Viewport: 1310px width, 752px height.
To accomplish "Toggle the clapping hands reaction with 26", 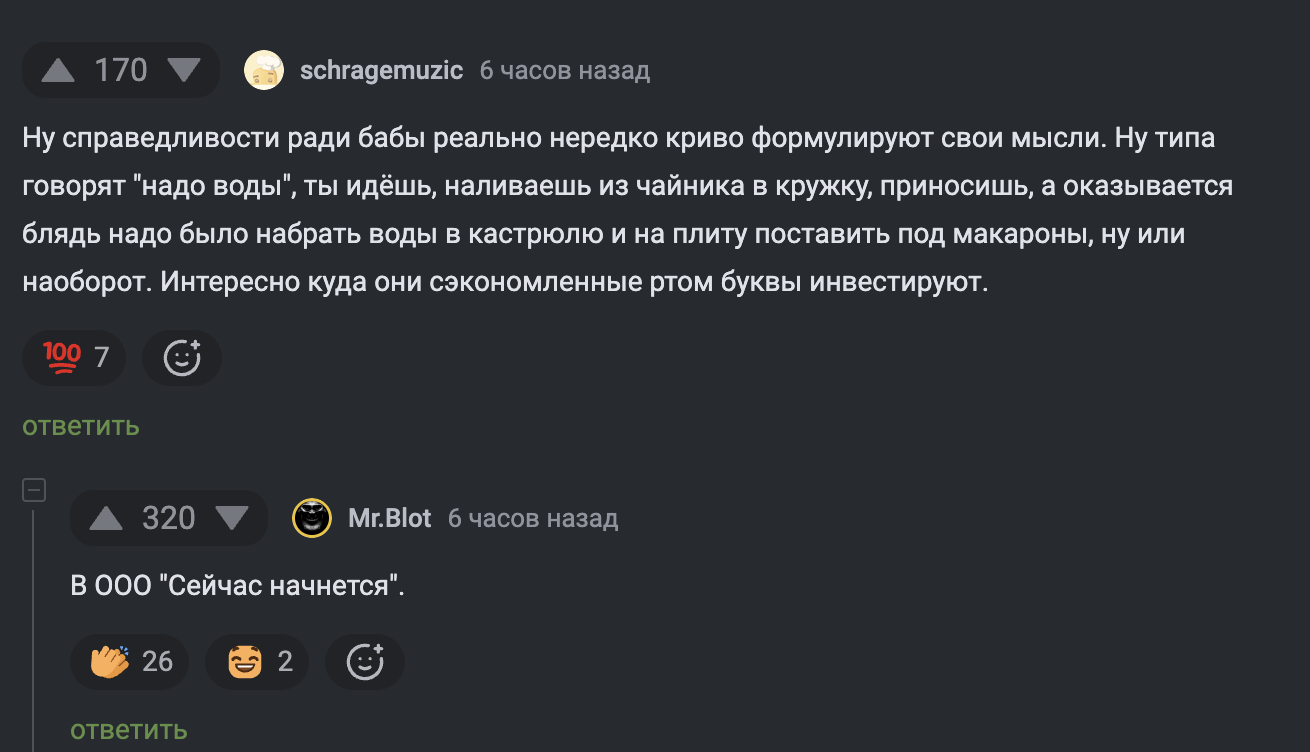I will click(x=130, y=661).
